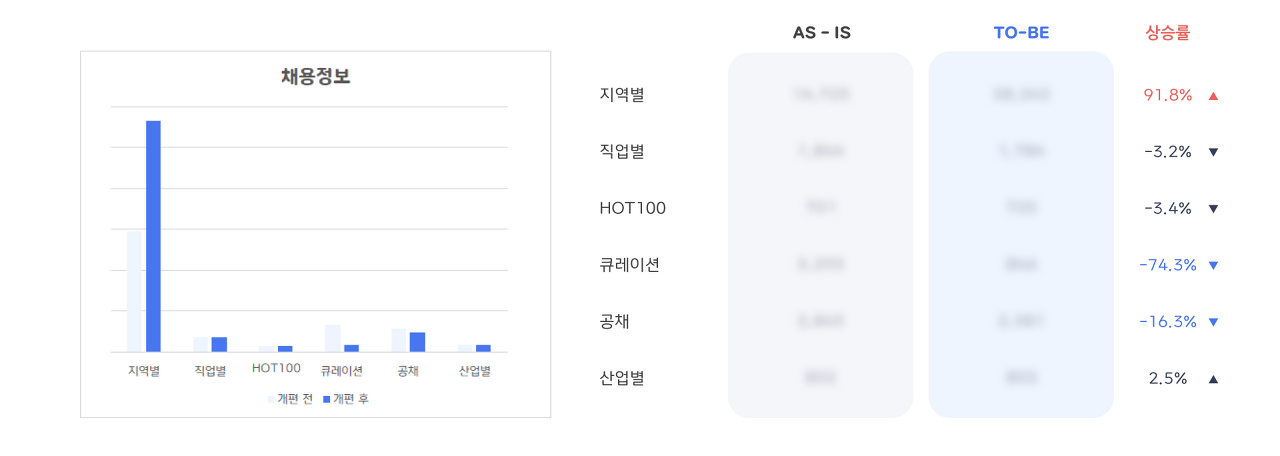Viewport: 1280px width, 456px height.
Task: Click the 상승률 column header
Action: tap(1168, 33)
